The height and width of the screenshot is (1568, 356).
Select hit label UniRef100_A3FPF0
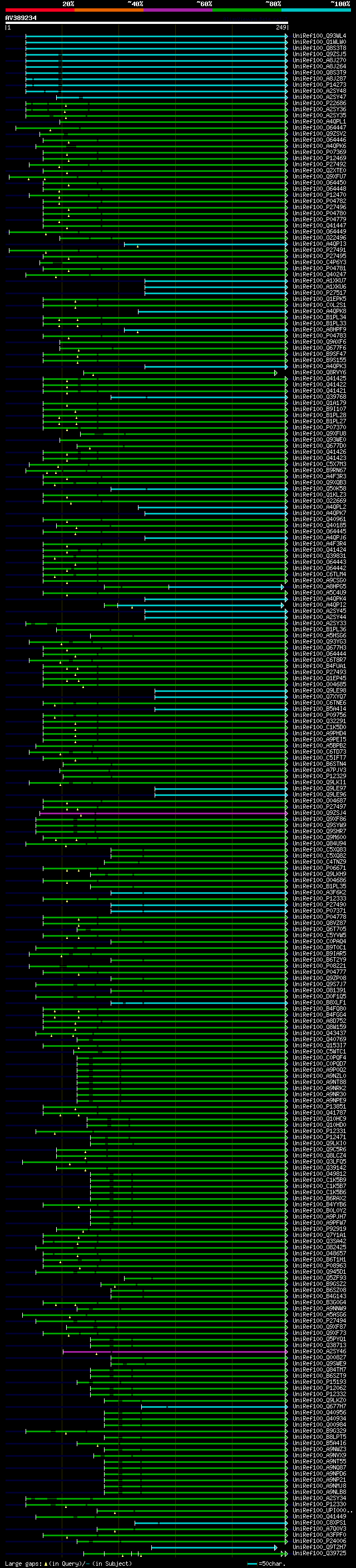coord(319,1535)
